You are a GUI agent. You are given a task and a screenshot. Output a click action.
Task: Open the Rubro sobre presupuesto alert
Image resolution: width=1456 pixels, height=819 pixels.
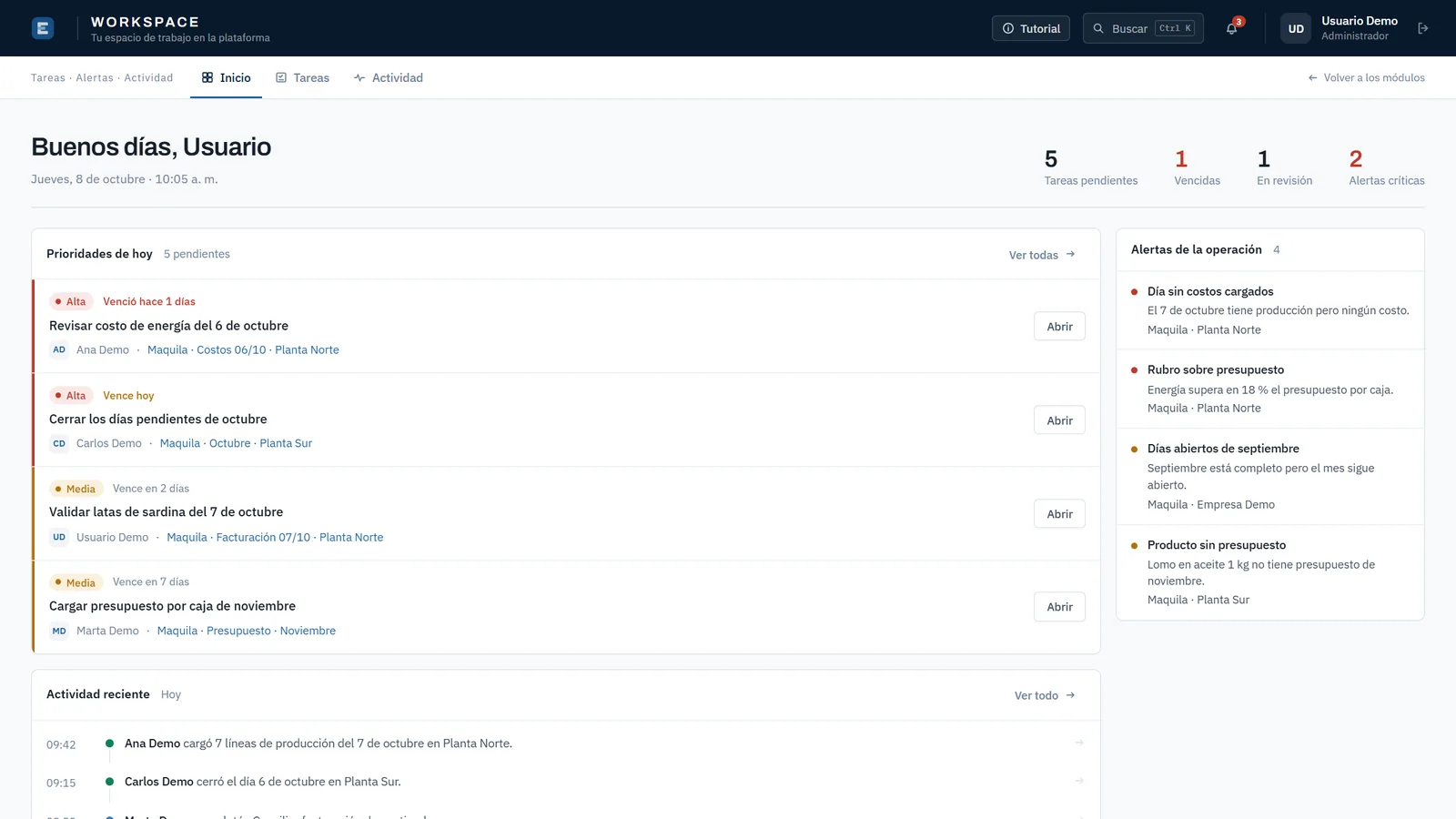(x=1270, y=389)
